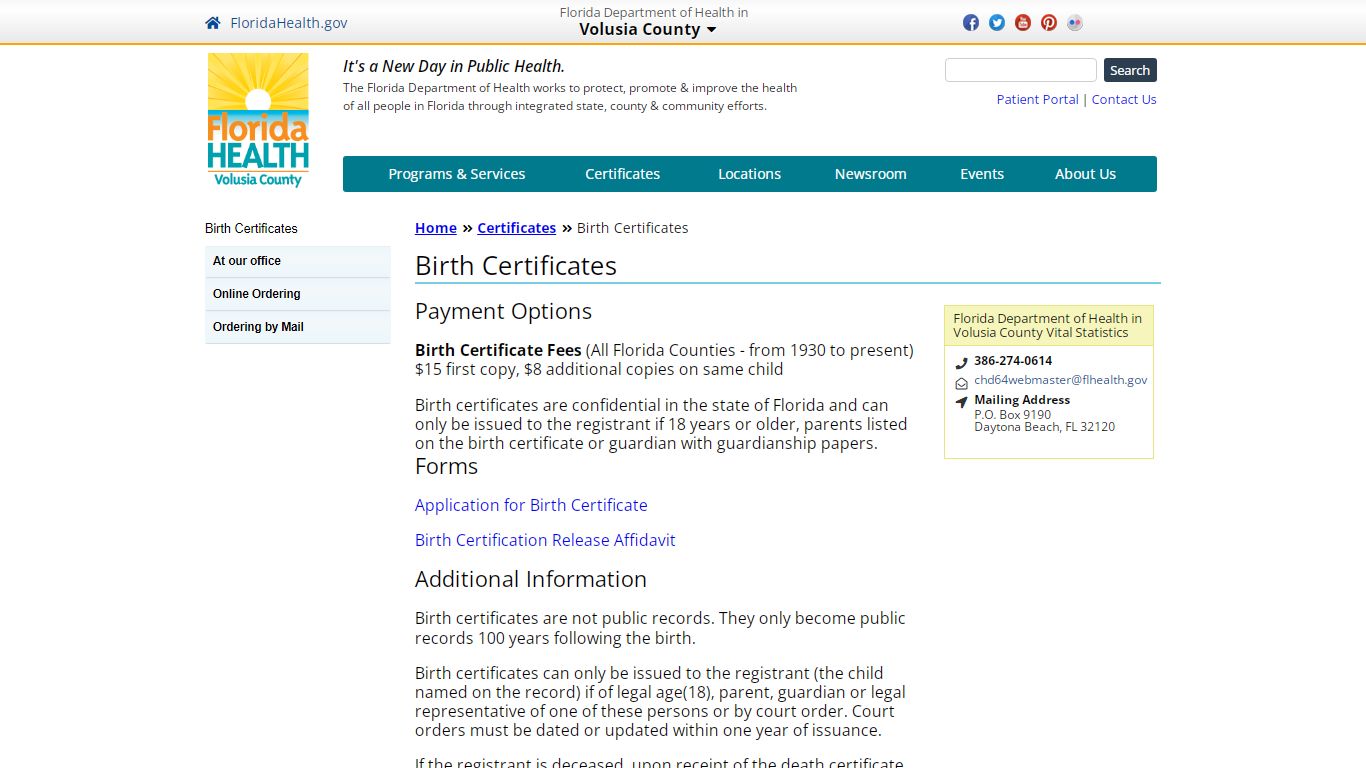The image size is (1366, 768).
Task: Click the envelope icon beside webmaster email
Action: click(961, 383)
